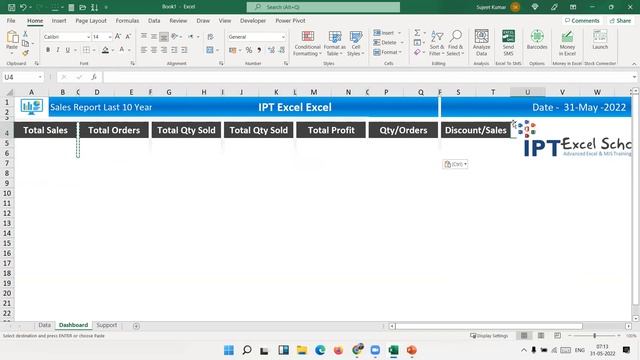The image size is (640, 360).
Task: Open the Paste Options (Ctrl) dropdown
Action: (x=455, y=164)
